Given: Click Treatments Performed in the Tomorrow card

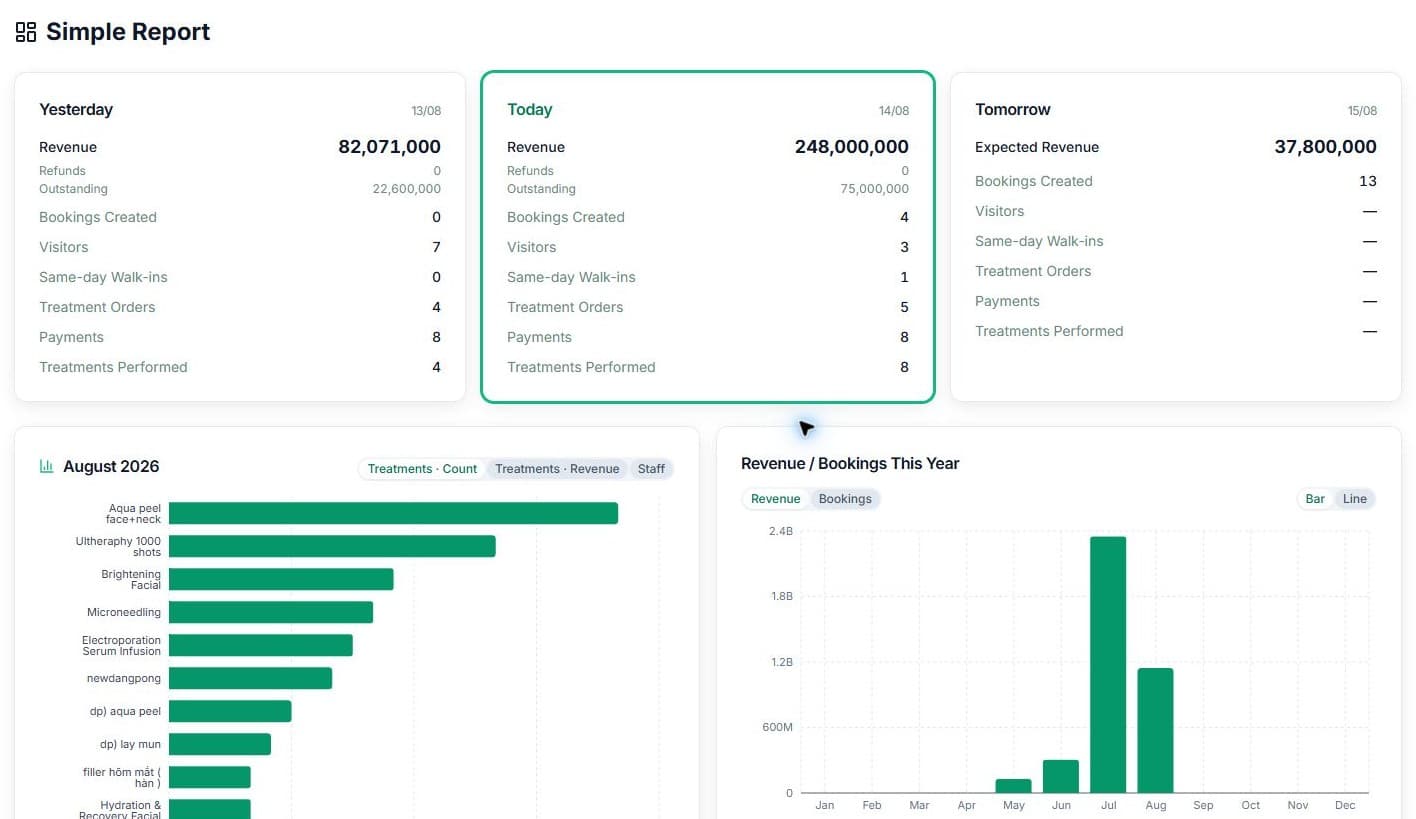Looking at the screenshot, I should click(1049, 331).
